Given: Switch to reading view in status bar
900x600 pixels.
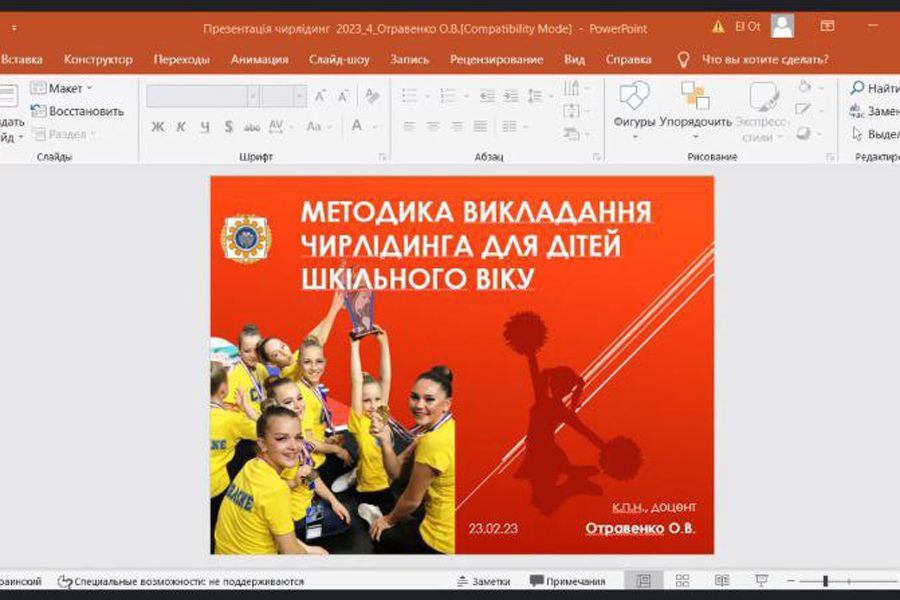Looking at the screenshot, I should (721, 581).
